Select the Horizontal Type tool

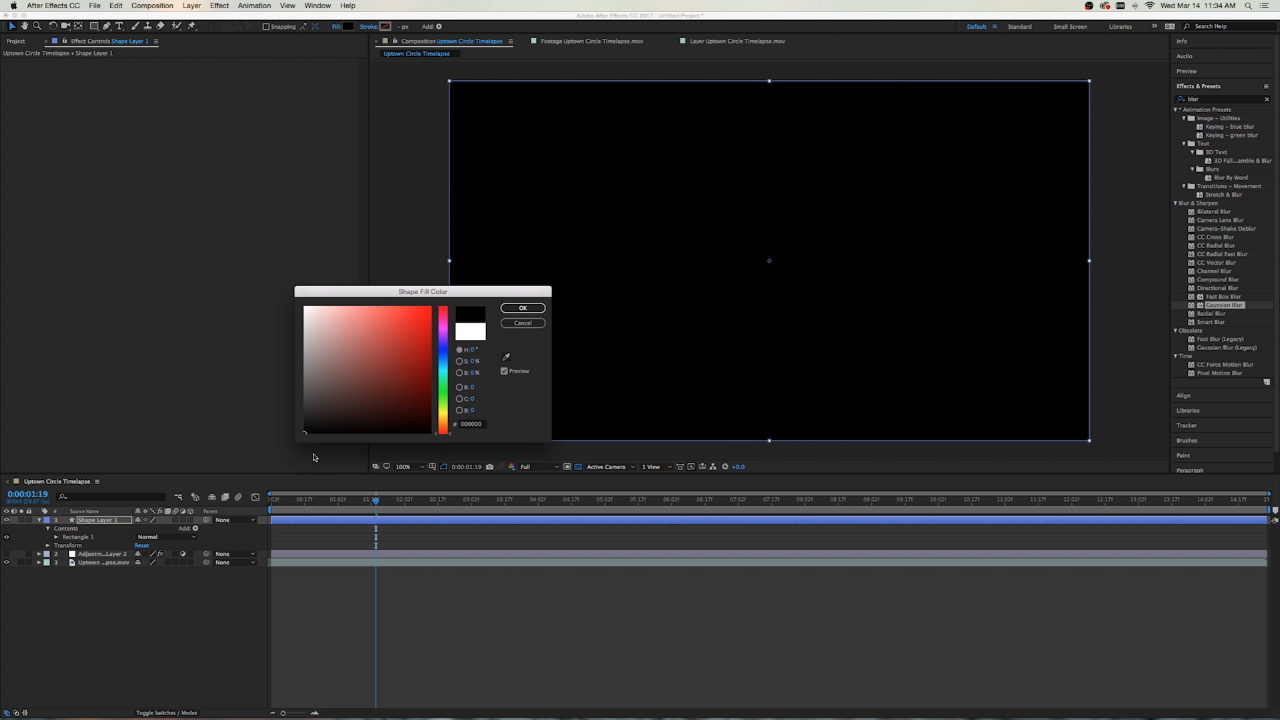(120, 26)
